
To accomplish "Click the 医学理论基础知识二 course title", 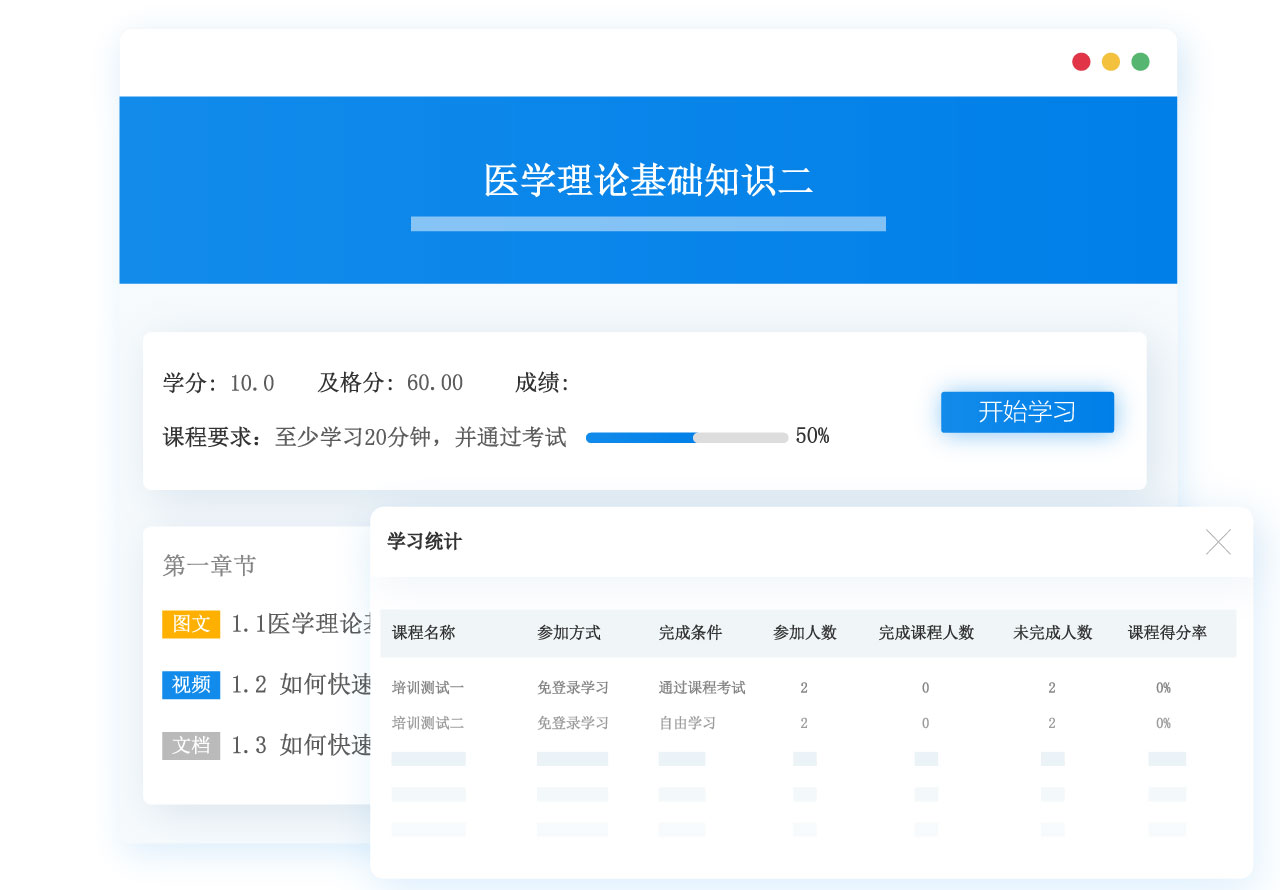I will click(x=648, y=181).
